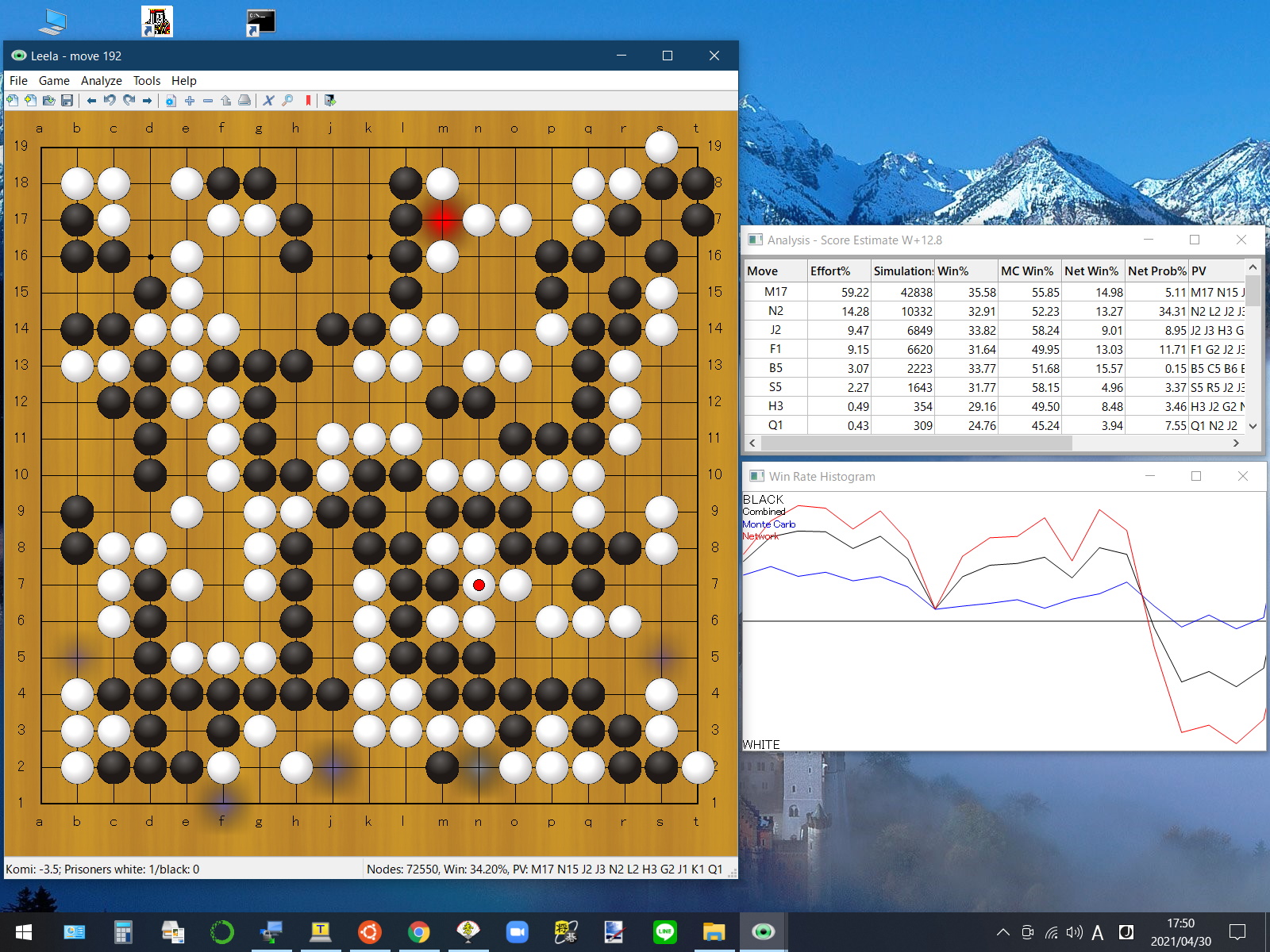1270x952 pixels.
Task: Select the N2 row in analysis table
Action: tap(775, 311)
